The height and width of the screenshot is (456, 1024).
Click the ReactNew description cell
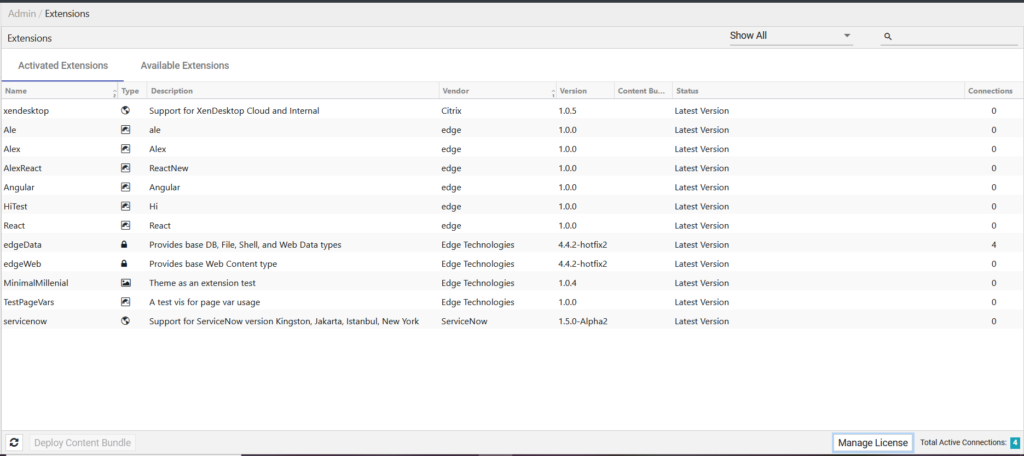[x=168, y=168]
